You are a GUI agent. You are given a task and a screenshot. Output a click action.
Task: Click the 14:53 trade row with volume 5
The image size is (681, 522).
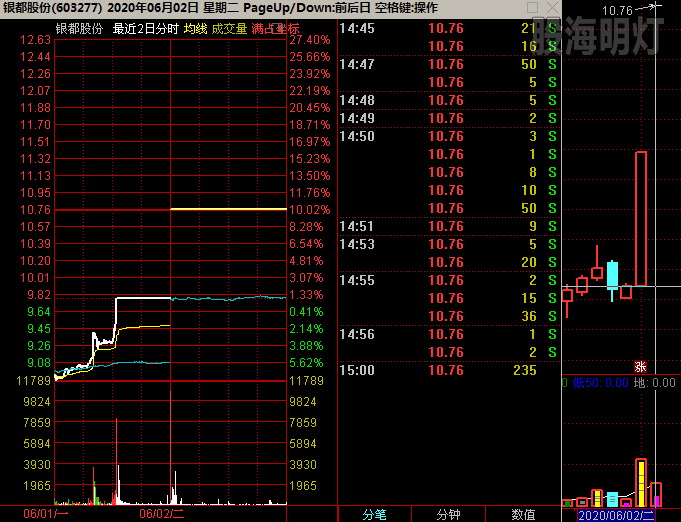[x=450, y=244]
